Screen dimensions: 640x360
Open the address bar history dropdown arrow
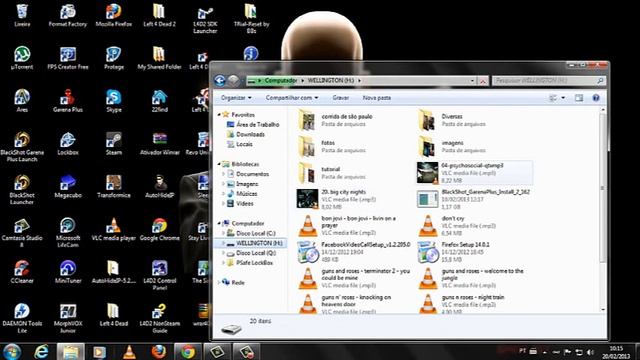pyautogui.click(x=472, y=81)
